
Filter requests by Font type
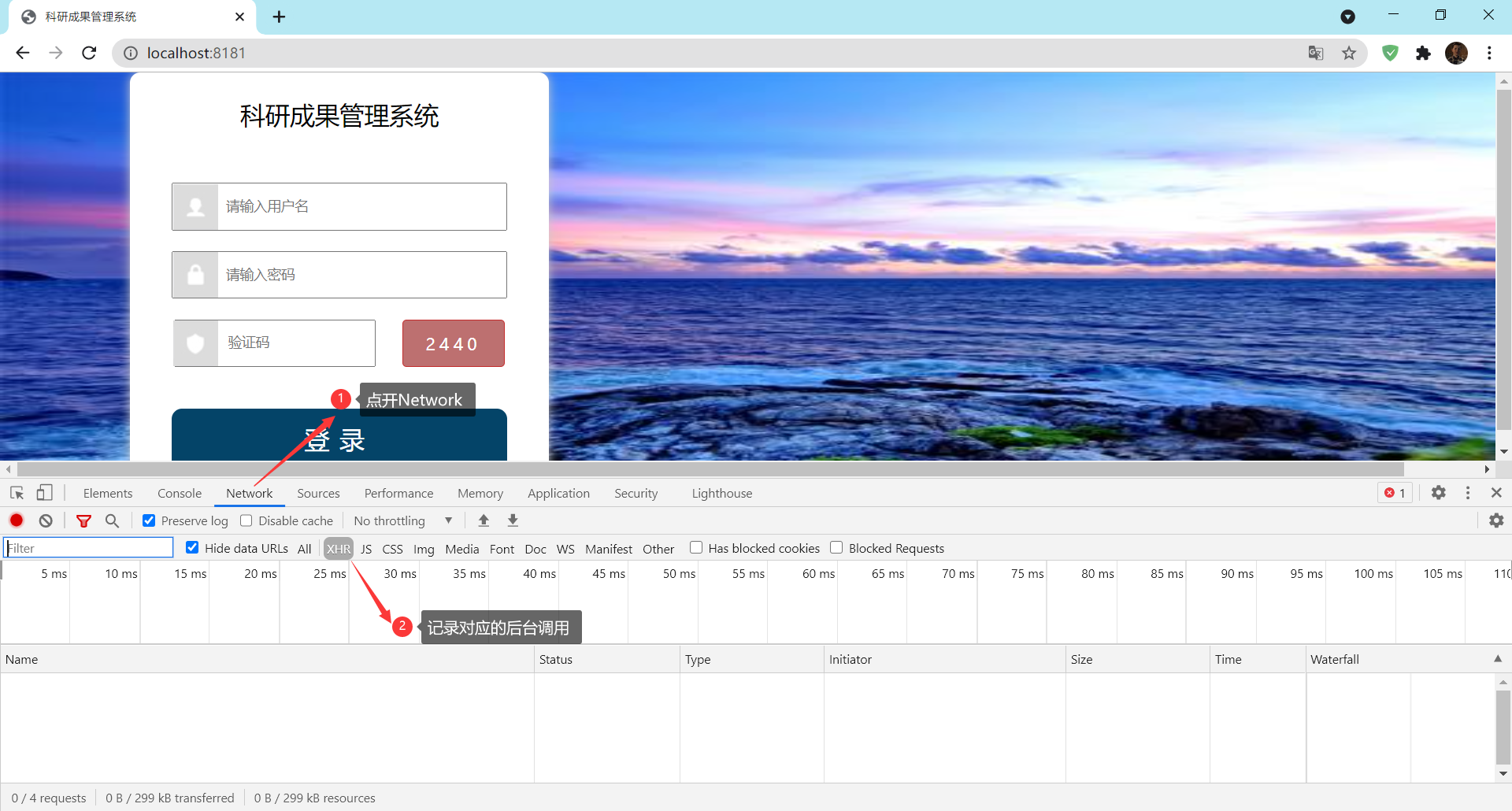(502, 549)
